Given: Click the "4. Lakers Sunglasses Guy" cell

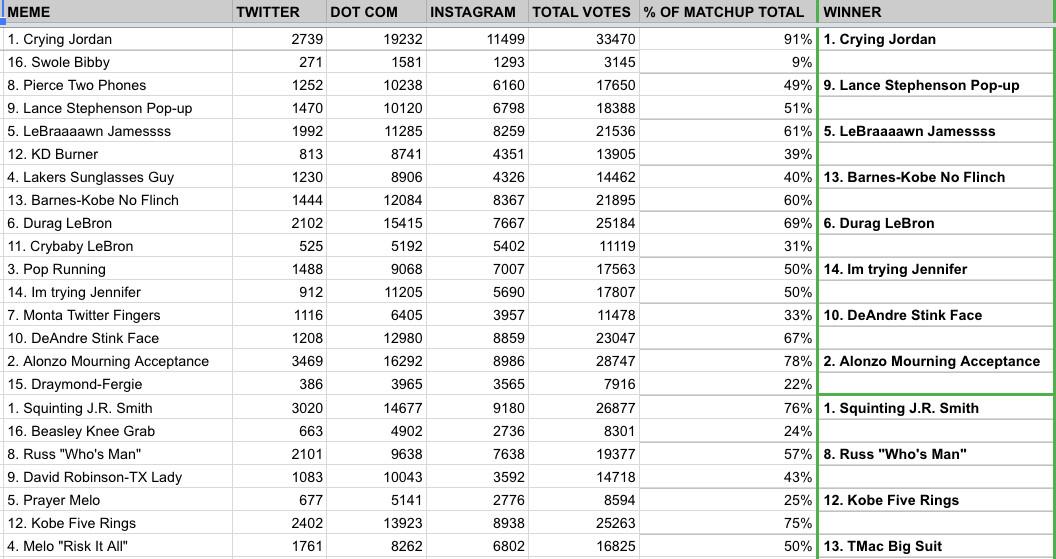Looking at the screenshot, I should pyautogui.click(x=117, y=177).
